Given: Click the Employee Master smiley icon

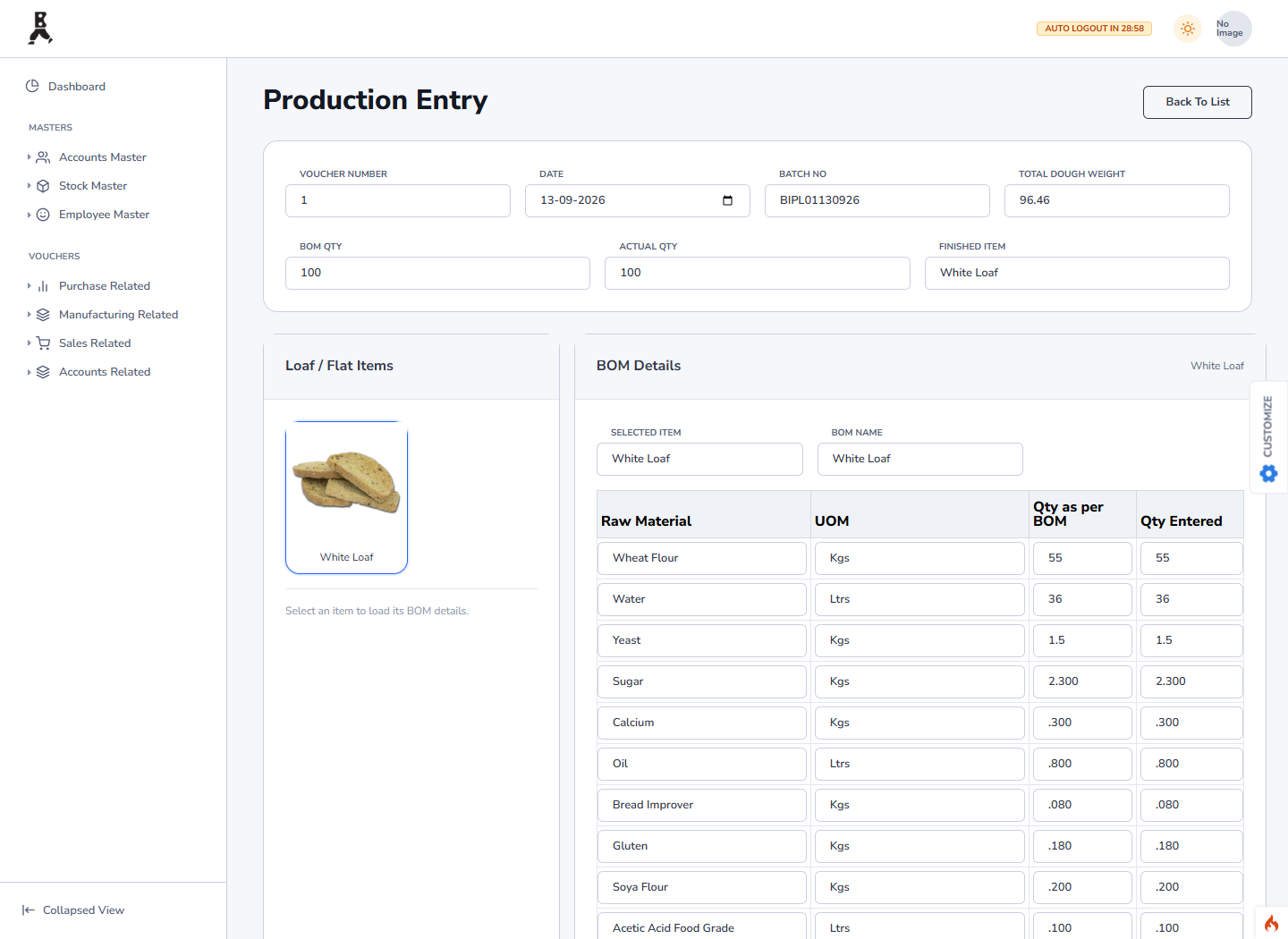Looking at the screenshot, I should (43, 215).
